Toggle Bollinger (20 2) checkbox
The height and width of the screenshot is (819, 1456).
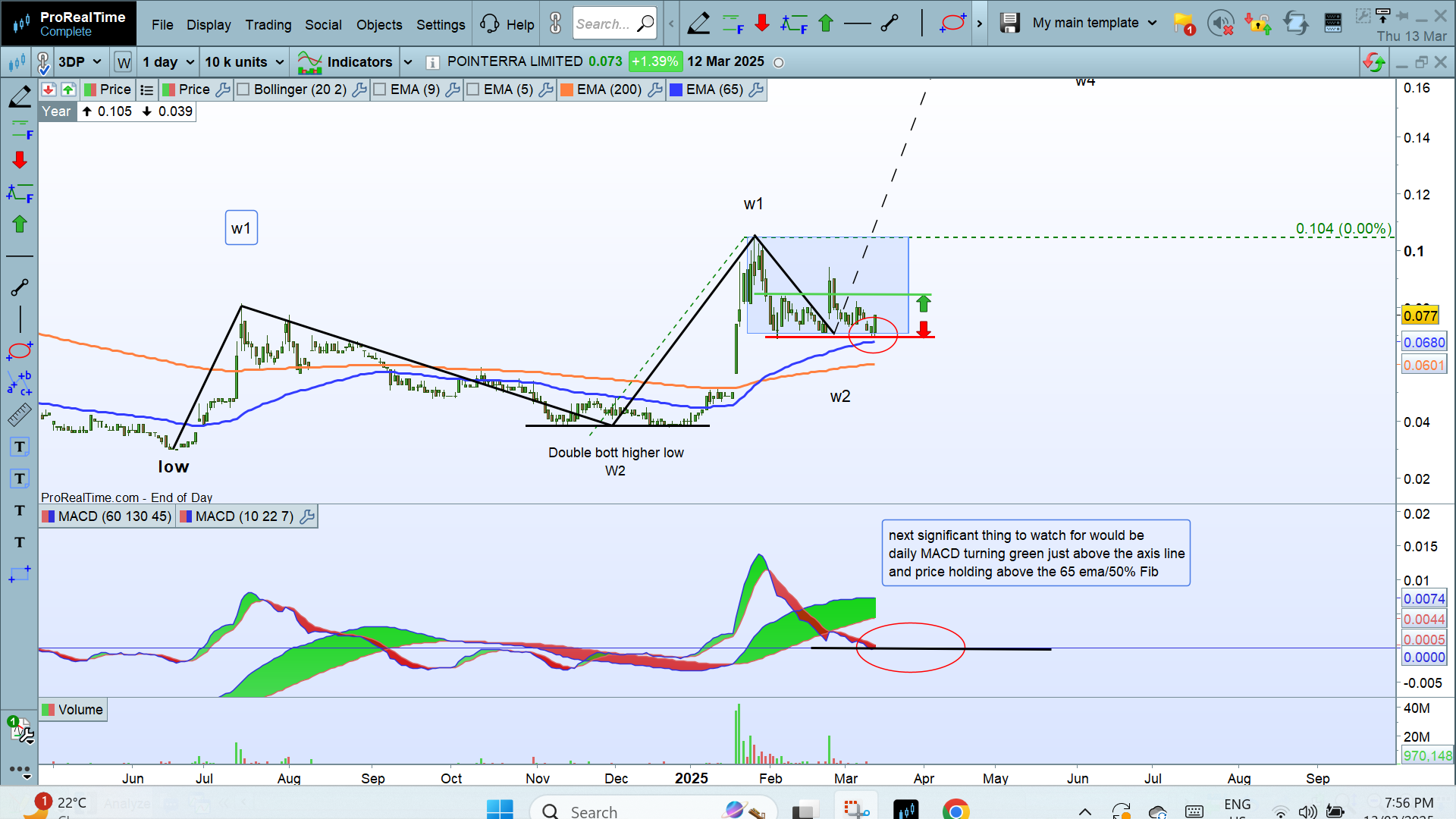243,89
